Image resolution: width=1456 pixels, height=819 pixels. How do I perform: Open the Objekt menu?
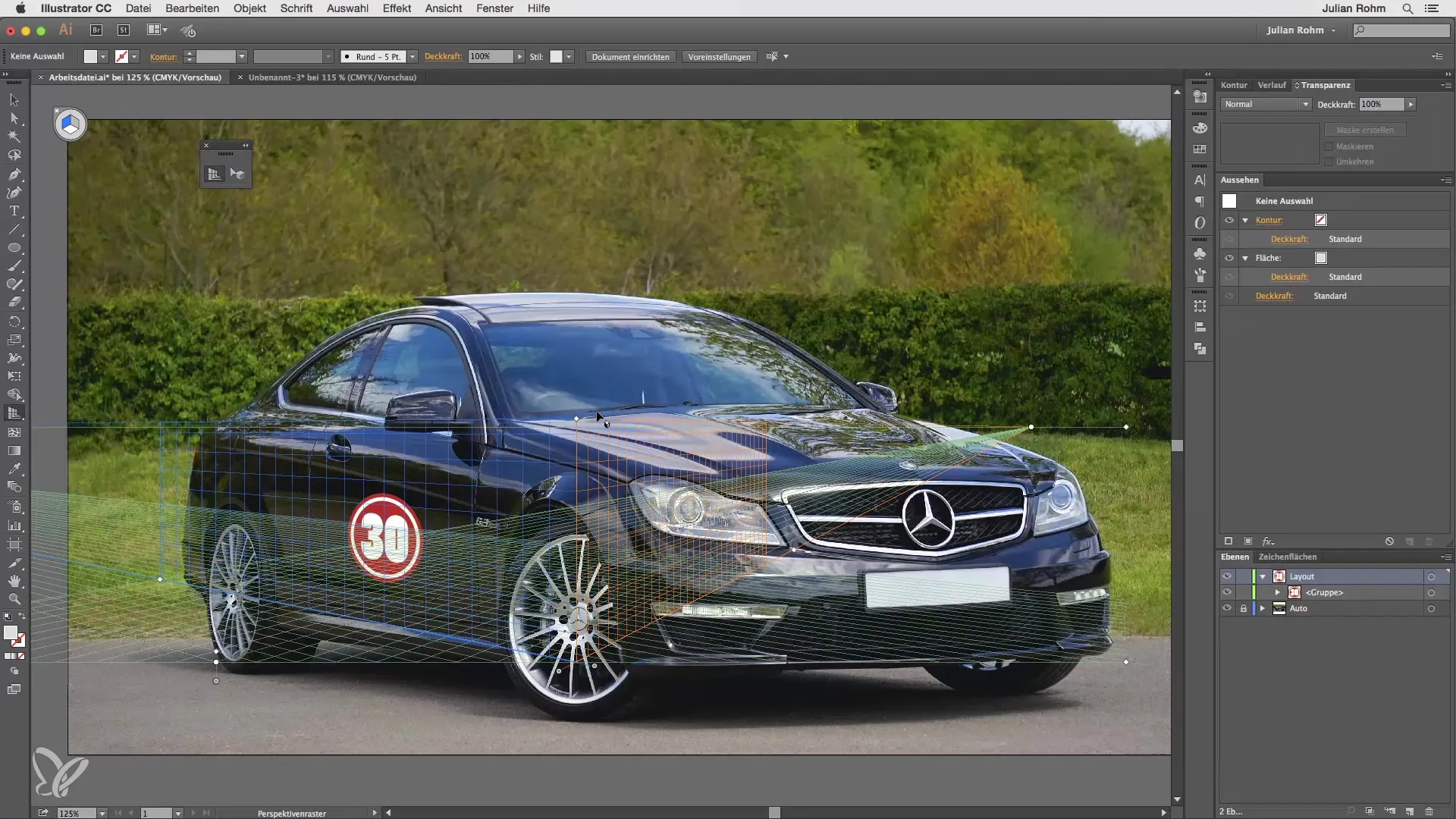tap(249, 8)
